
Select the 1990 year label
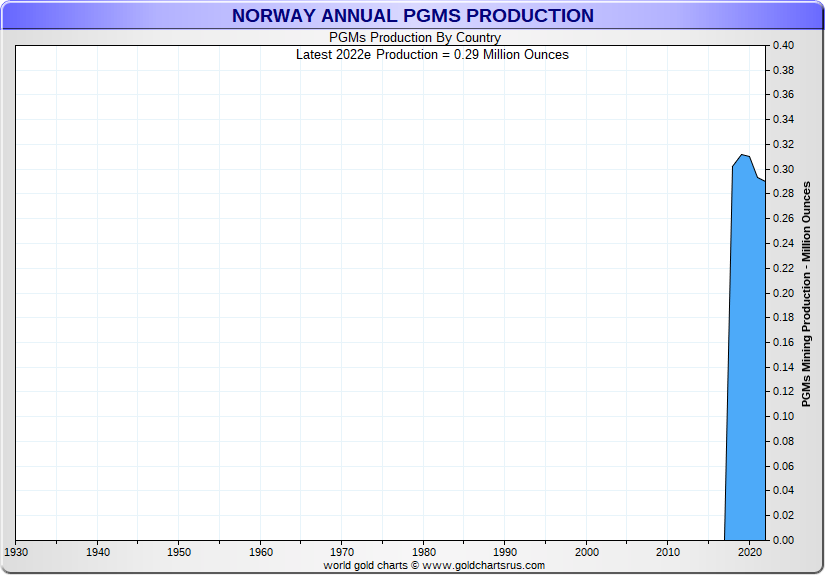tap(505, 552)
